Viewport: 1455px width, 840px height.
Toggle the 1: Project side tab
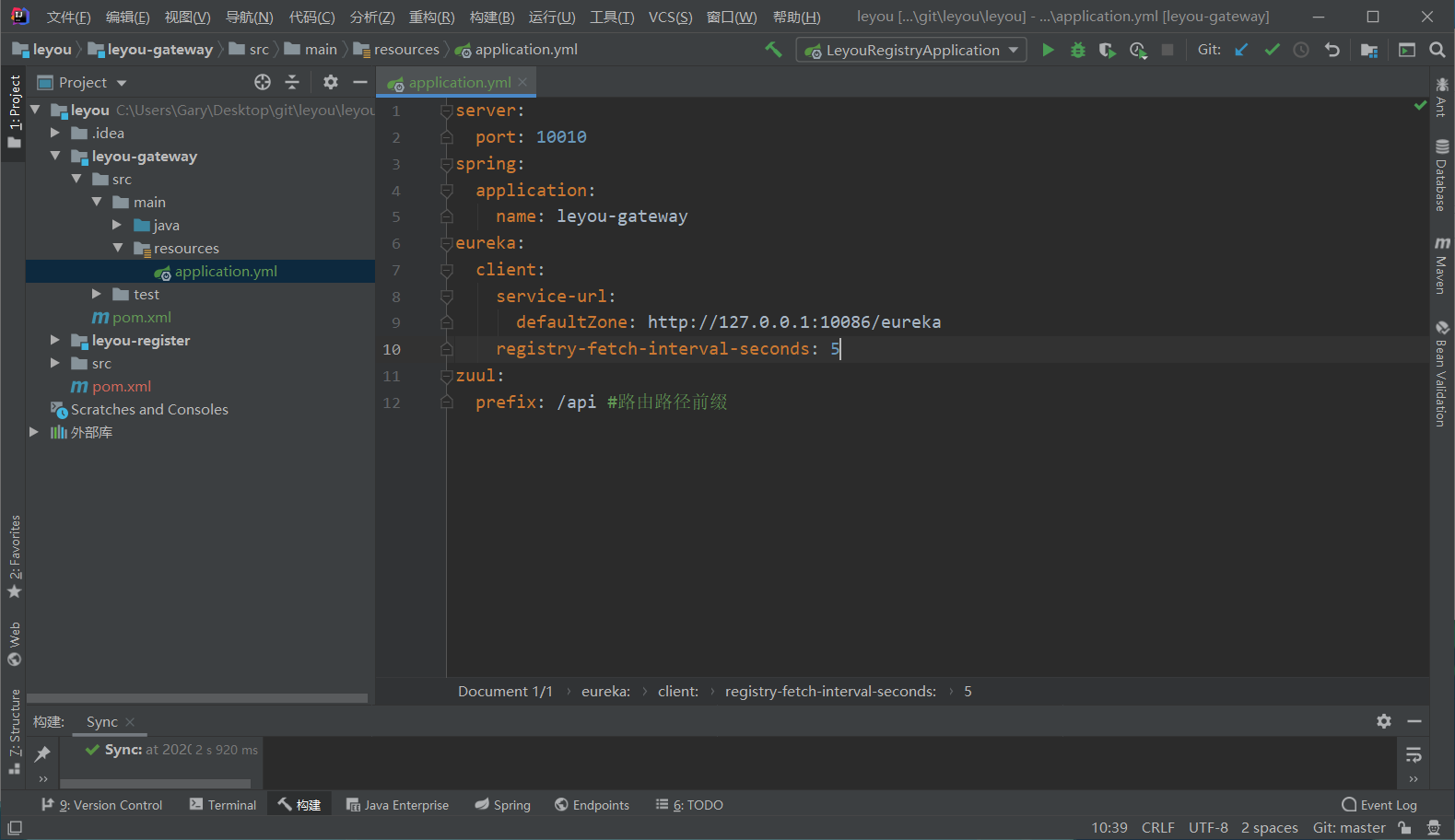(14, 112)
